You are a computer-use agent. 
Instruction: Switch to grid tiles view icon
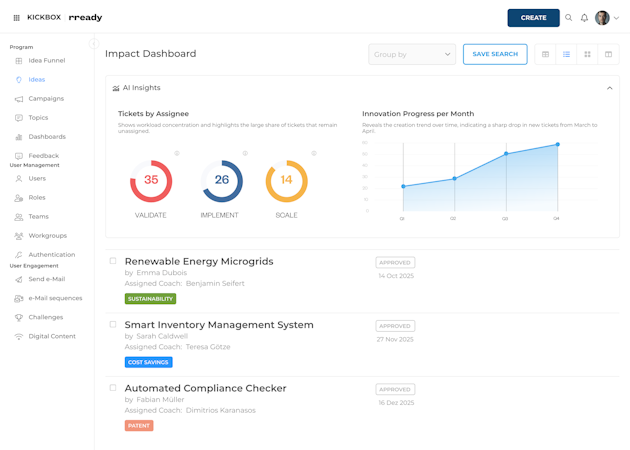(x=587, y=54)
